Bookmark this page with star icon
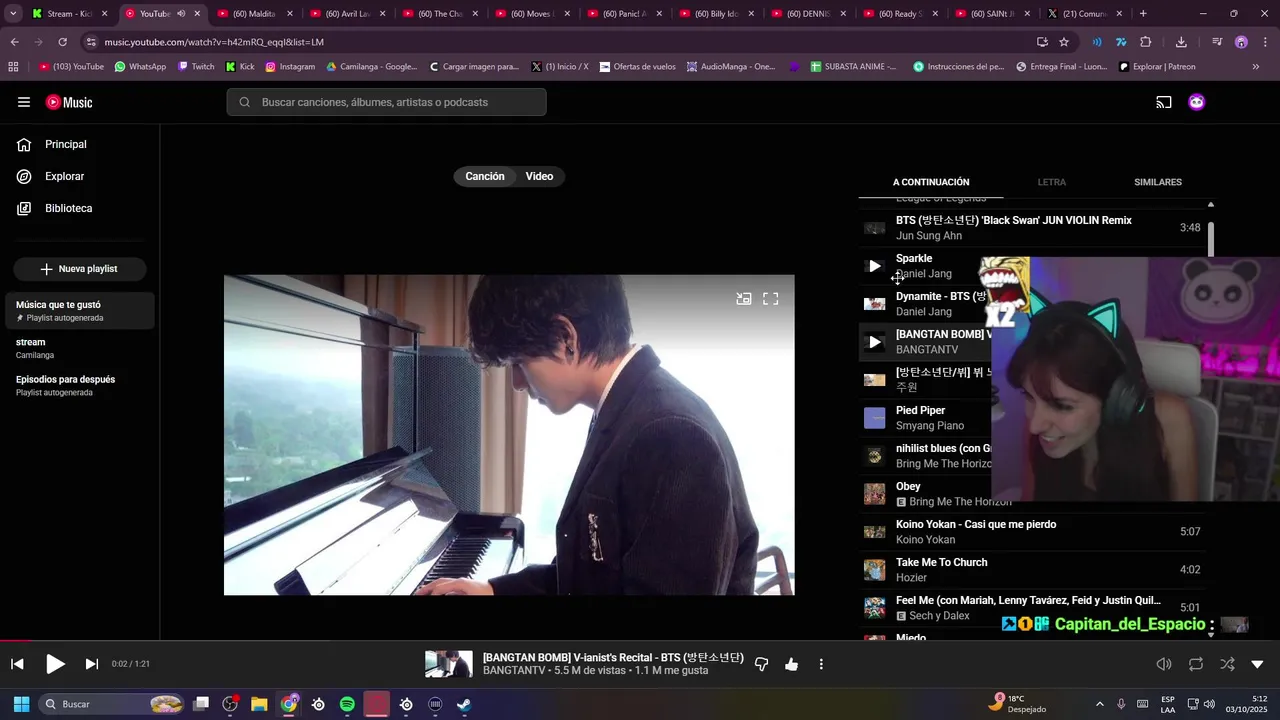The image size is (1280, 720). coord(1064,42)
